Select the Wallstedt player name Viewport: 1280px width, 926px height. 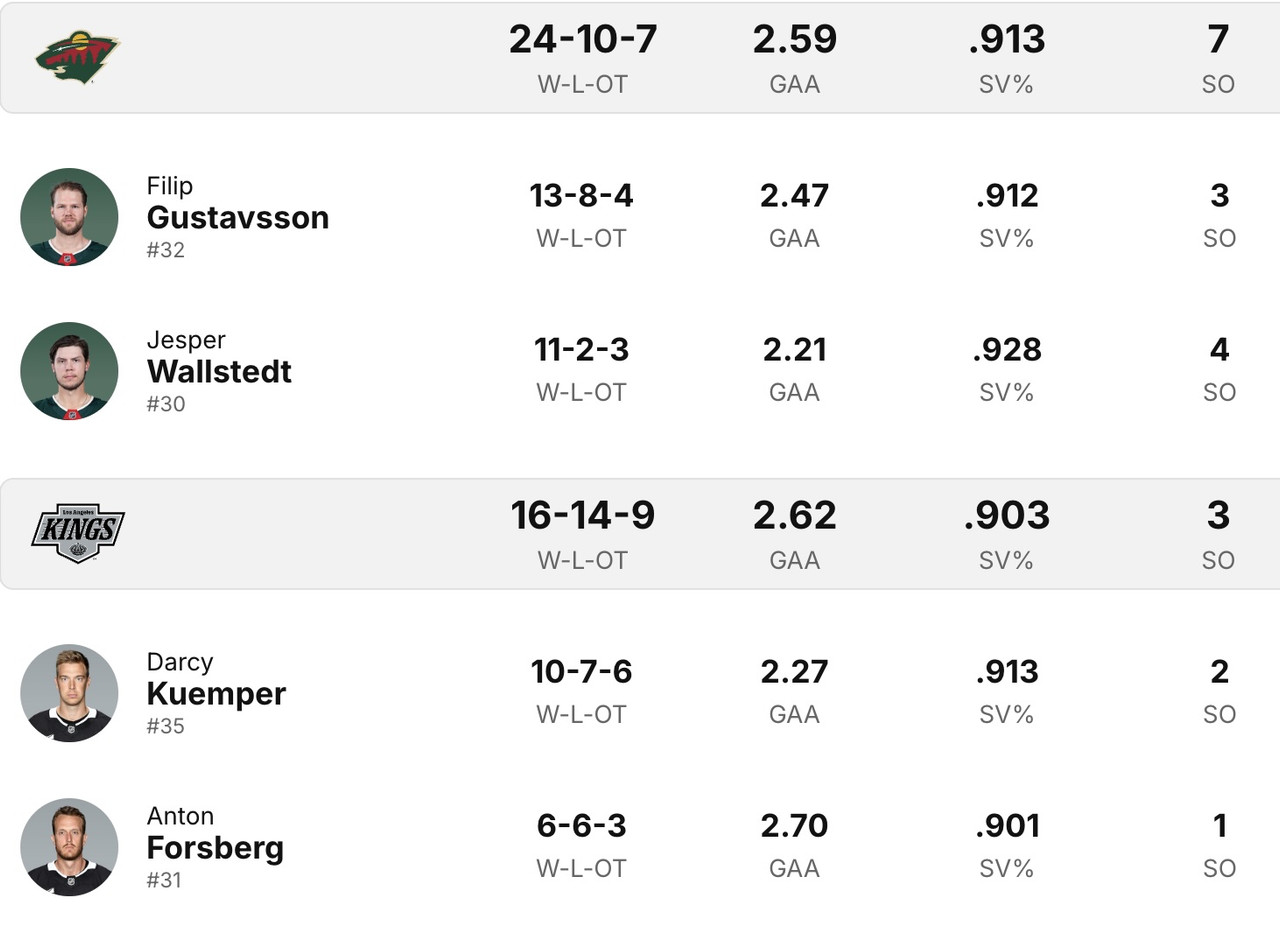point(219,371)
